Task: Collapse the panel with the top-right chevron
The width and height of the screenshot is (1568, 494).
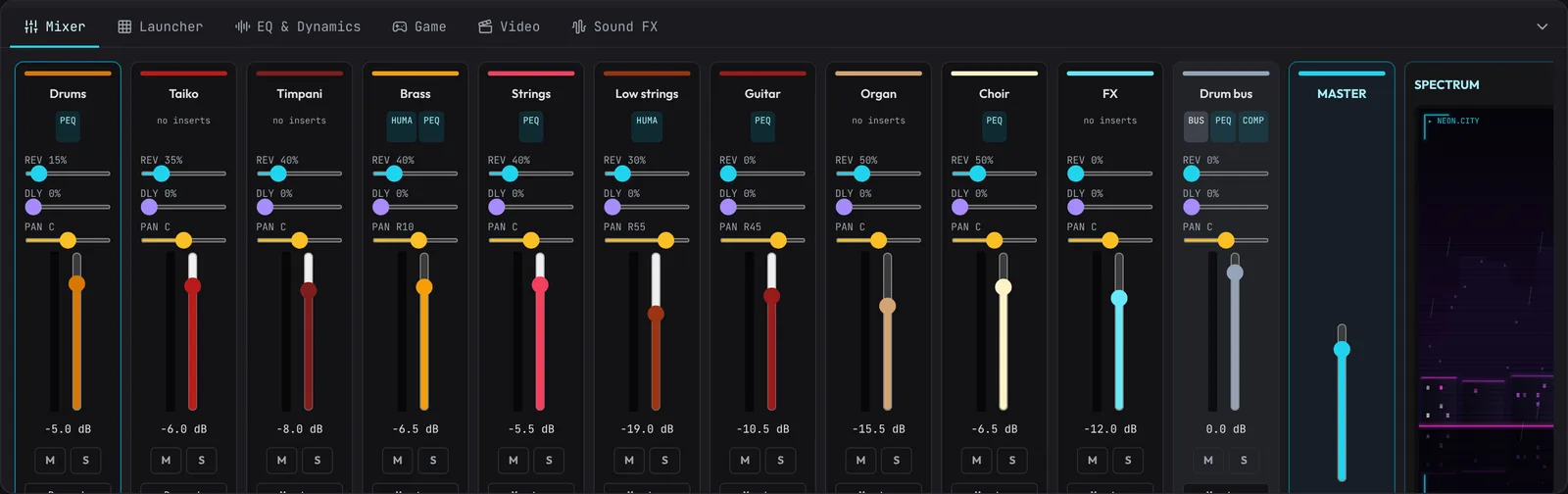Action: coord(1542,26)
